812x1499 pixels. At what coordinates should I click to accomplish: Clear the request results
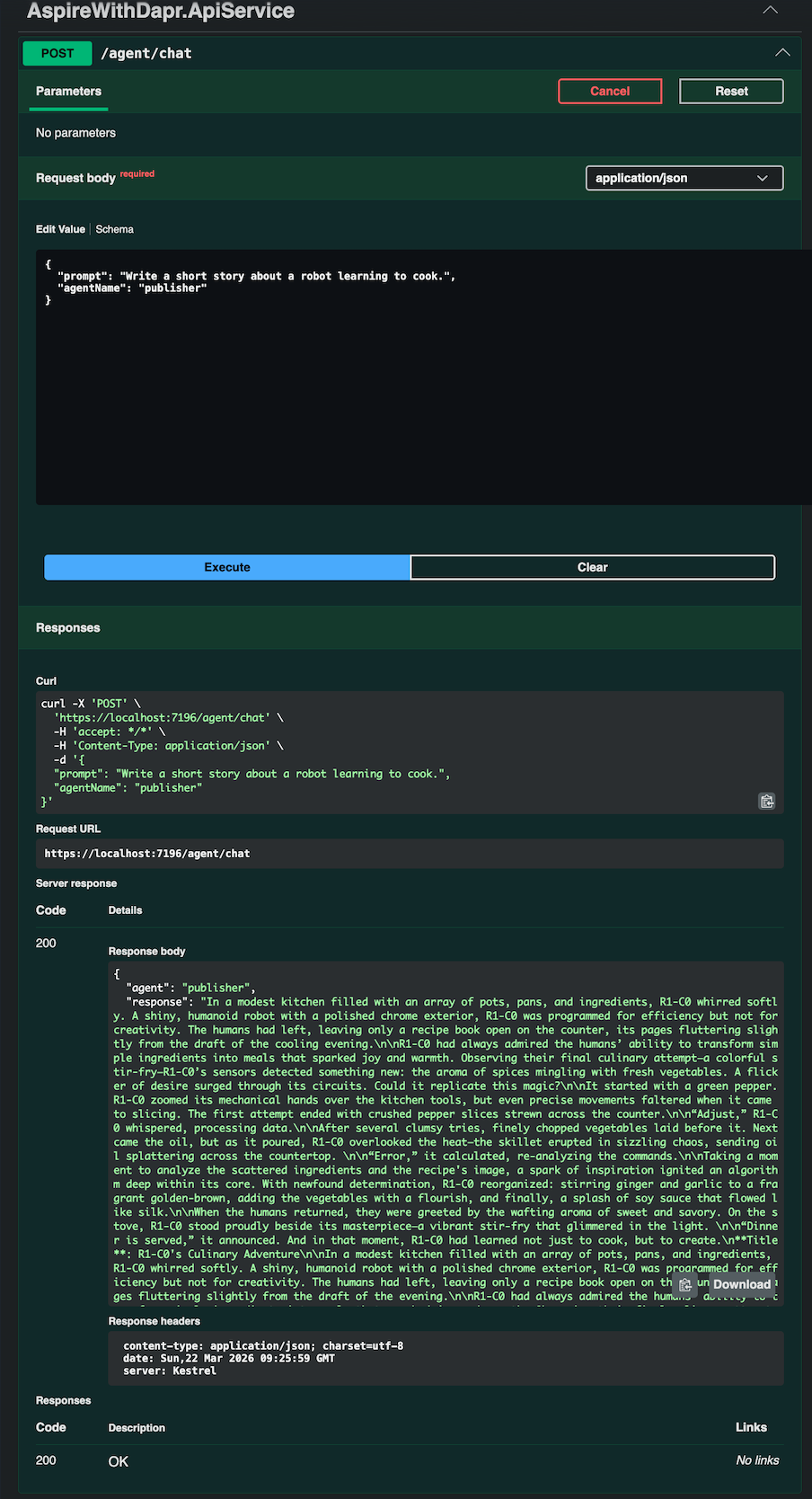click(592, 567)
